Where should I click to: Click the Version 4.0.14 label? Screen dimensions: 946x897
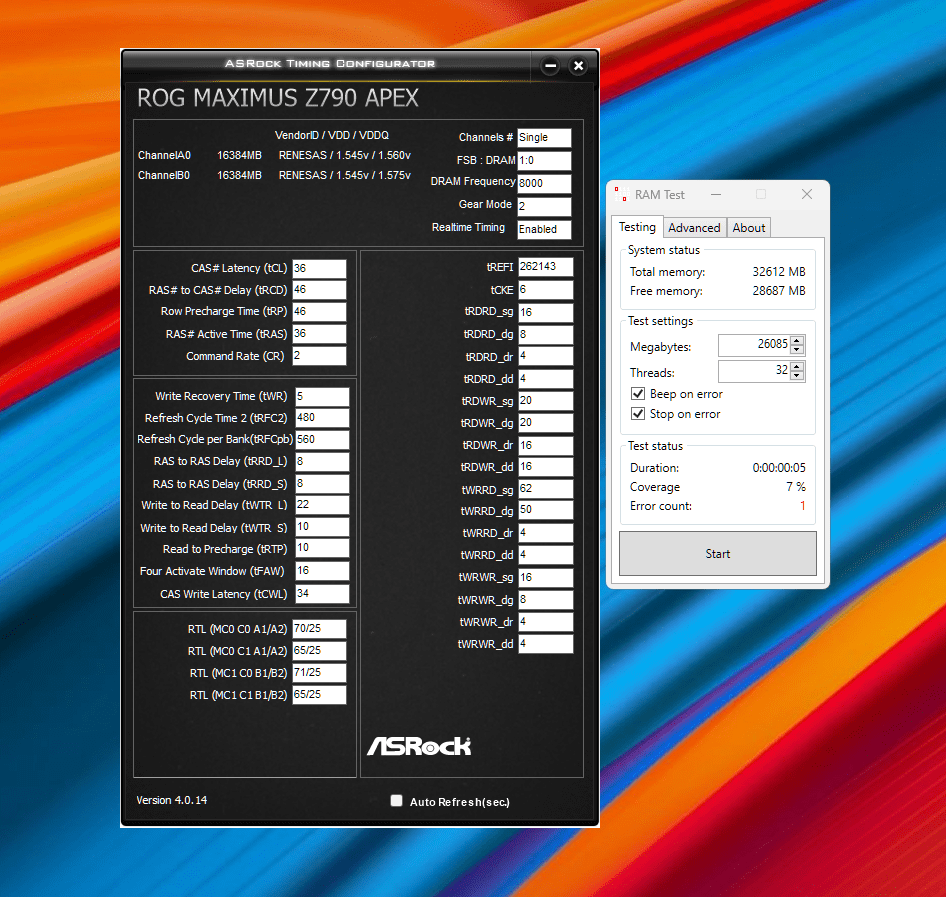(x=171, y=800)
